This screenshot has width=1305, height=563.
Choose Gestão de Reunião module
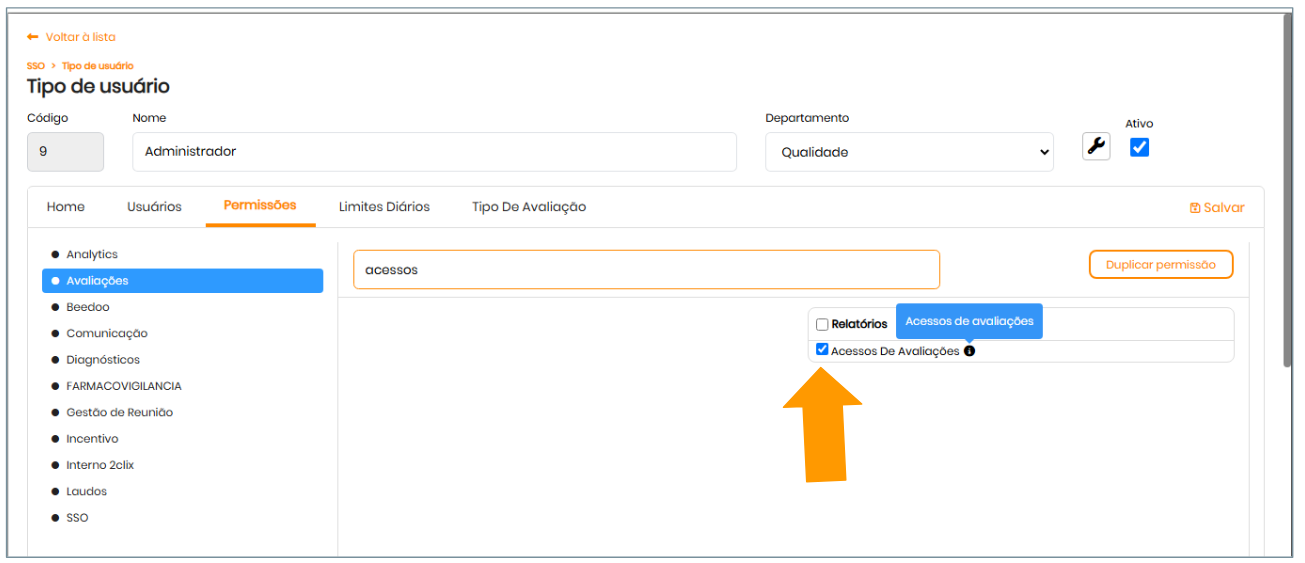coord(119,412)
